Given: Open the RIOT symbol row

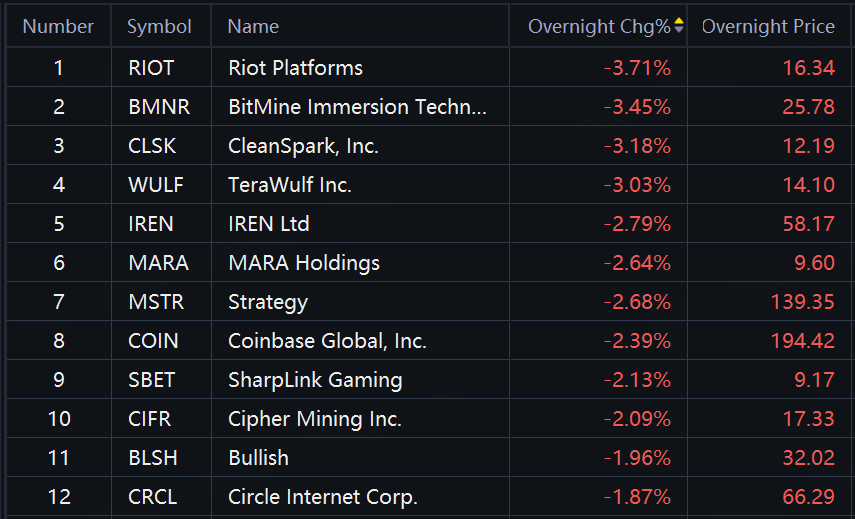Looking at the screenshot, I should [x=151, y=68].
